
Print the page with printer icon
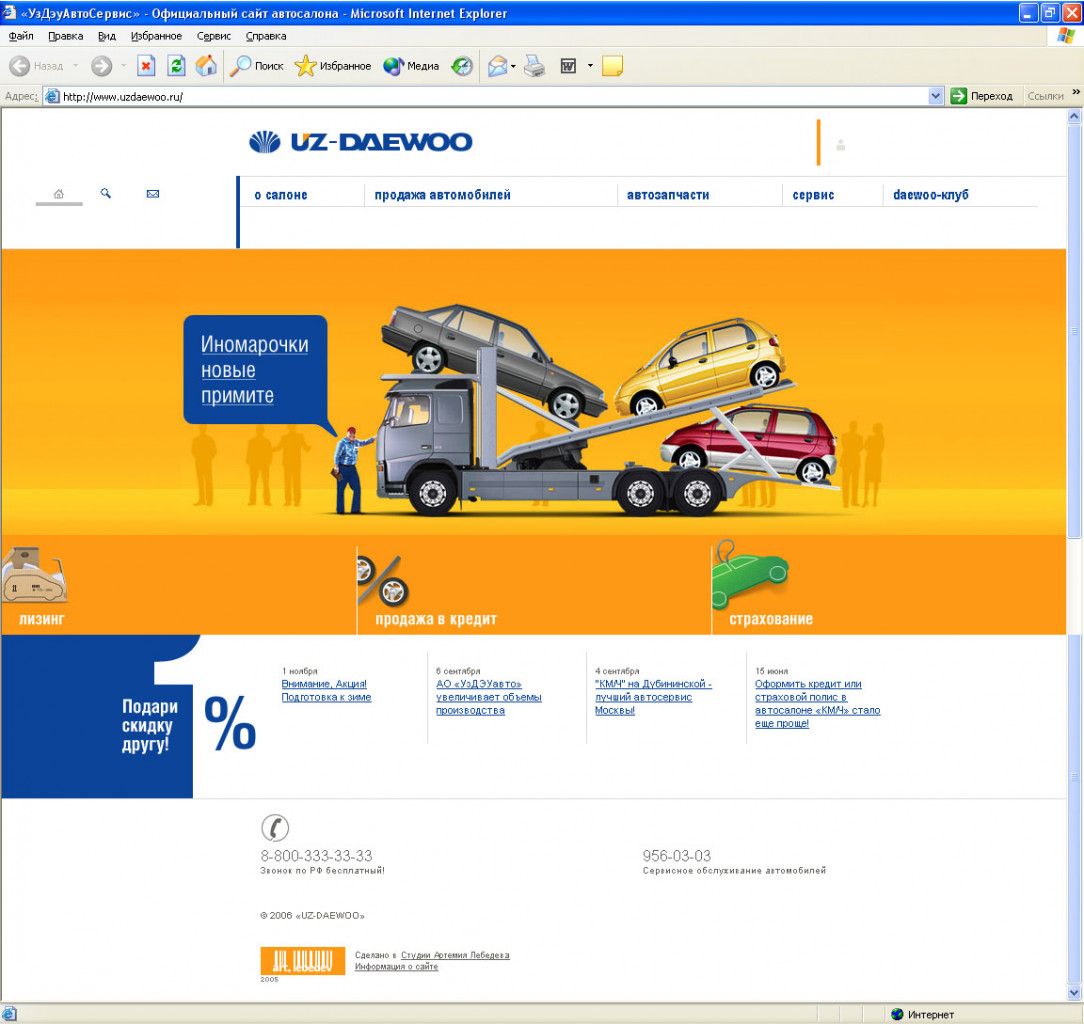click(x=534, y=66)
